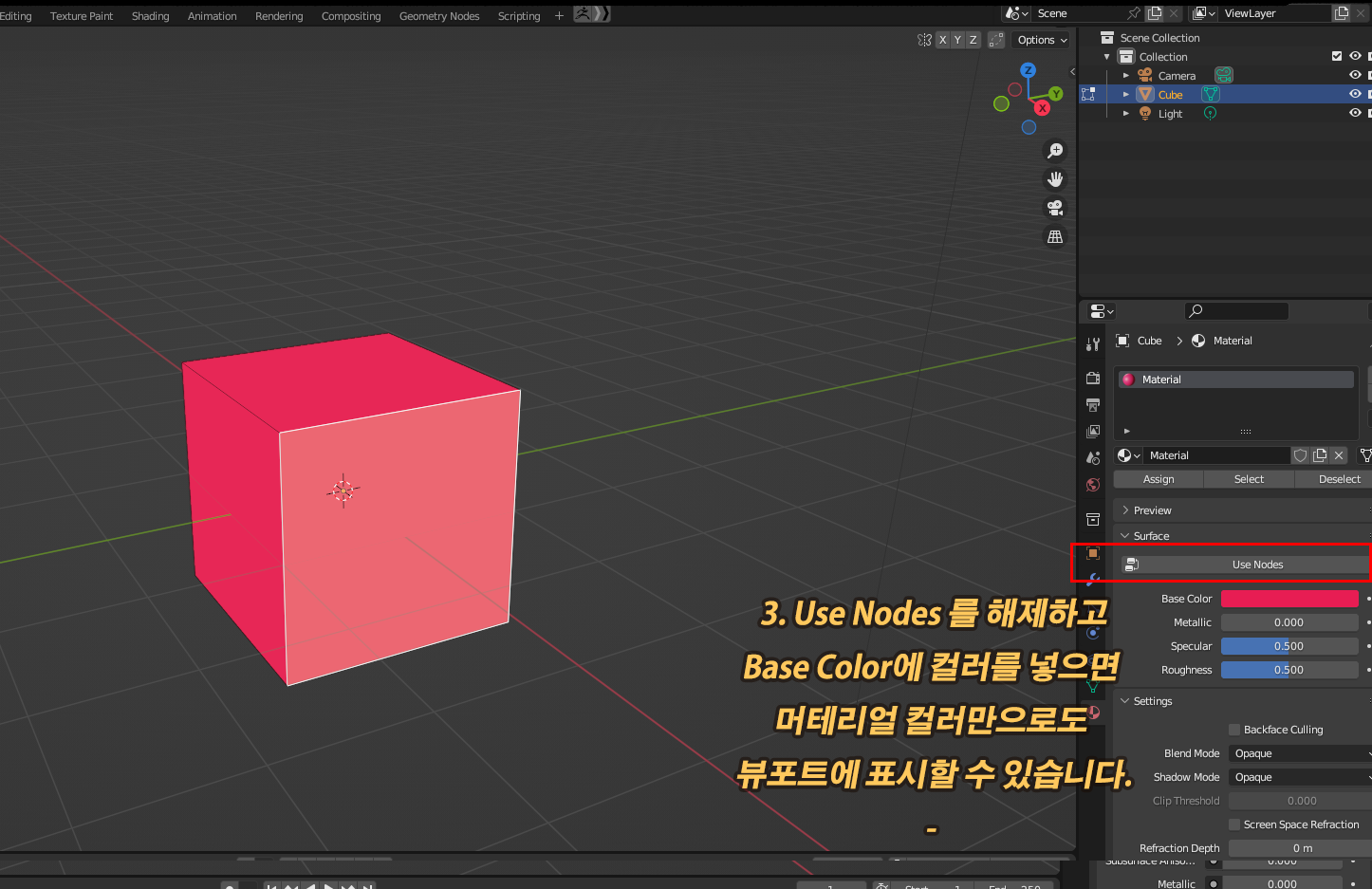Switch to the Compositing workspace tab
1372x889 pixels.
351,16
